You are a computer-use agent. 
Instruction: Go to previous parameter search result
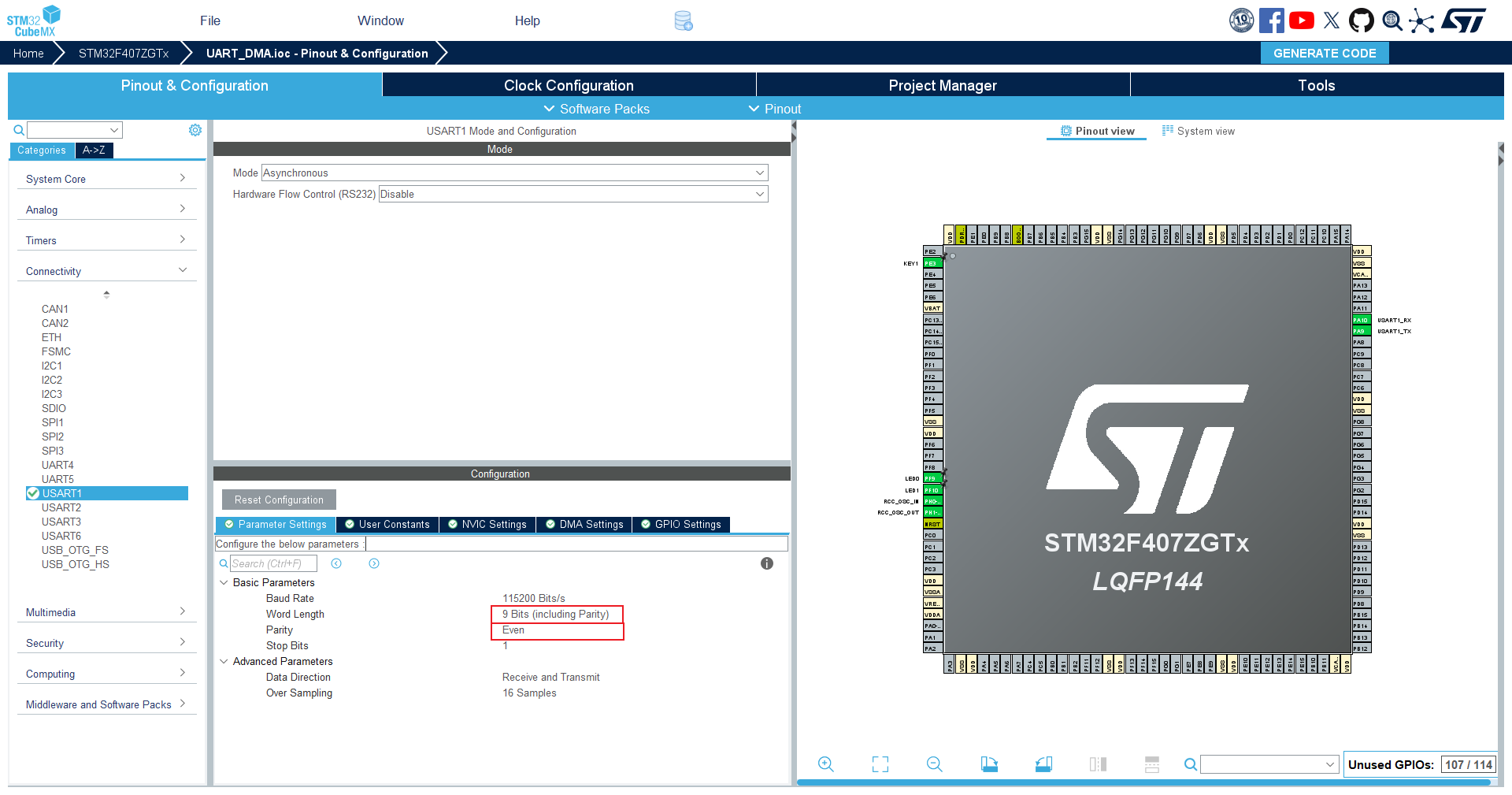pos(336,563)
